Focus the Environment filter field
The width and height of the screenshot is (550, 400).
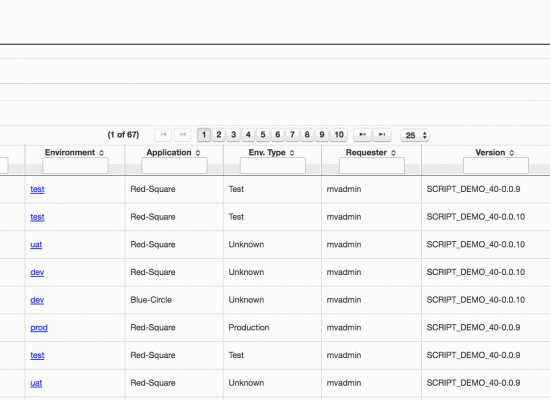(x=75, y=166)
